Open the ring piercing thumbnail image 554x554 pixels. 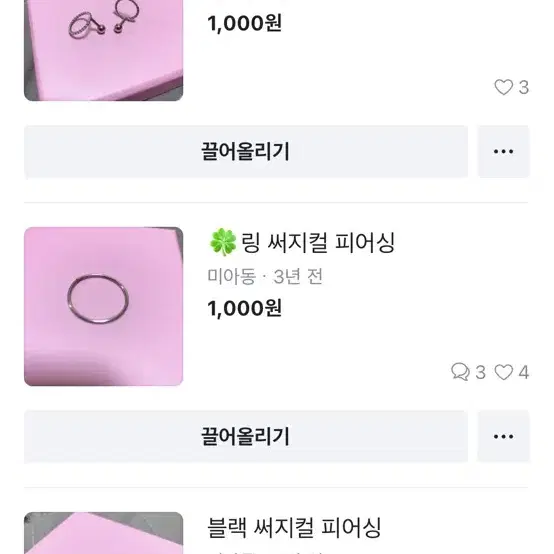click(104, 306)
